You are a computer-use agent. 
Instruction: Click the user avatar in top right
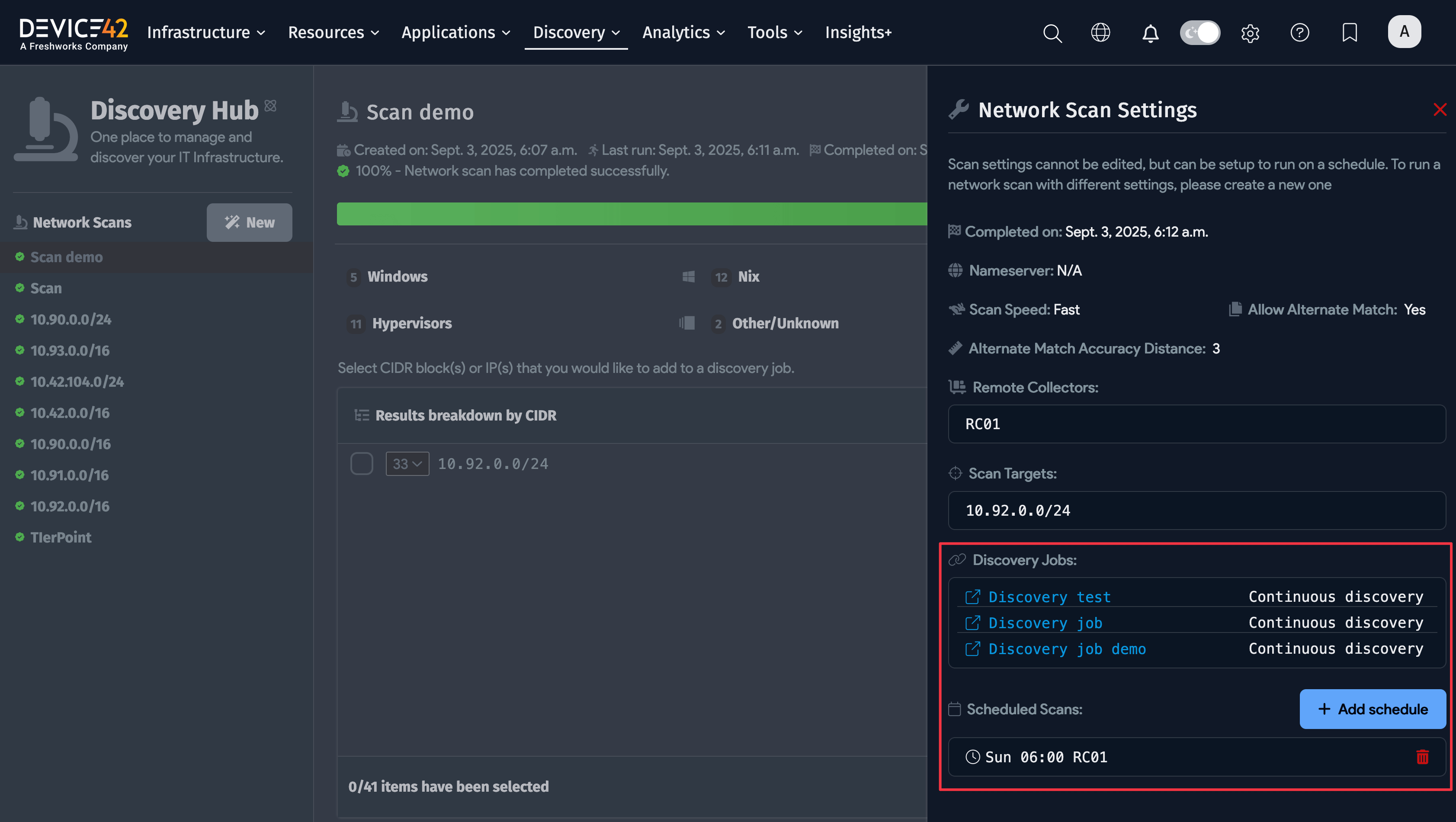(x=1405, y=32)
